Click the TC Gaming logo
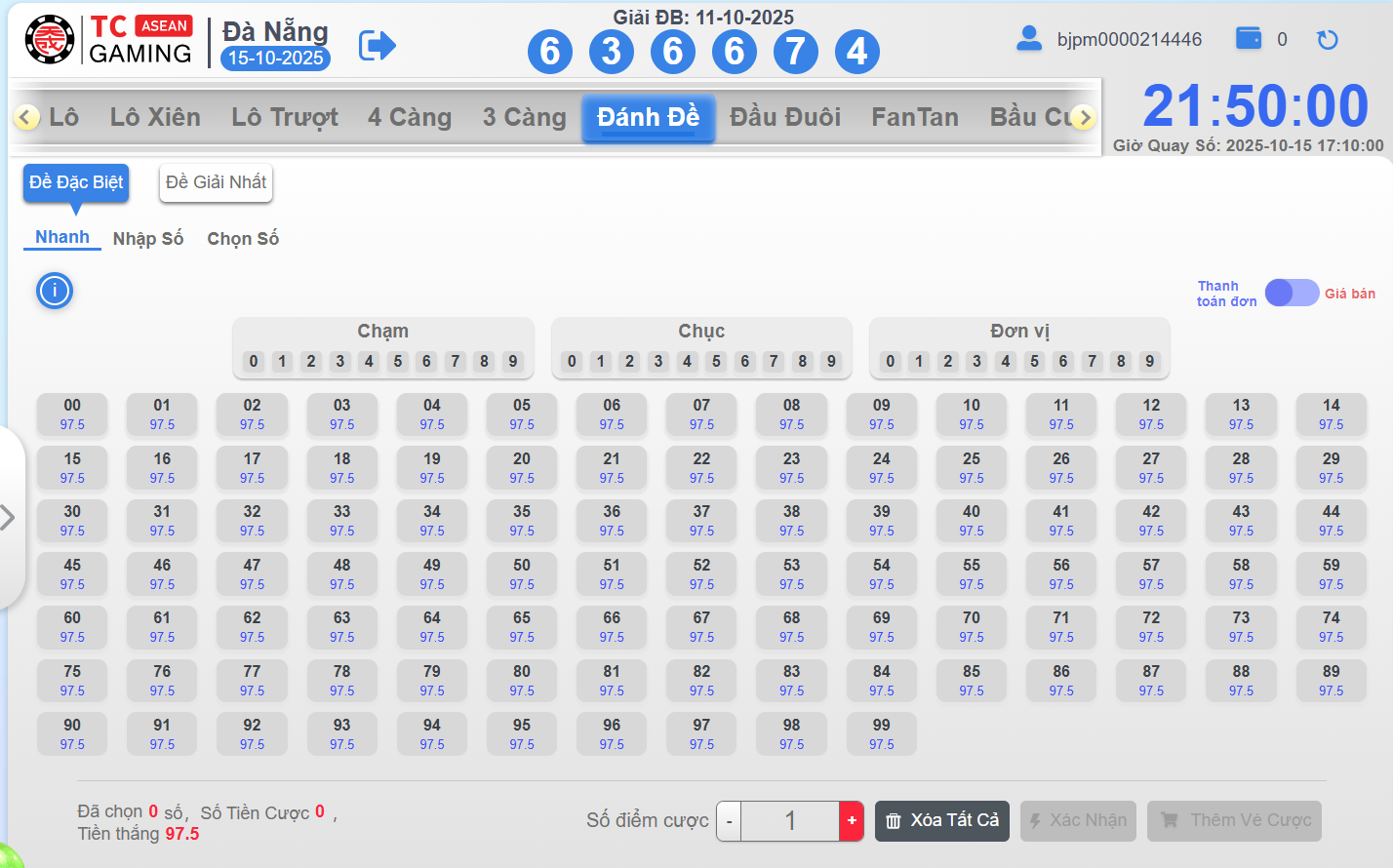 (x=108, y=41)
